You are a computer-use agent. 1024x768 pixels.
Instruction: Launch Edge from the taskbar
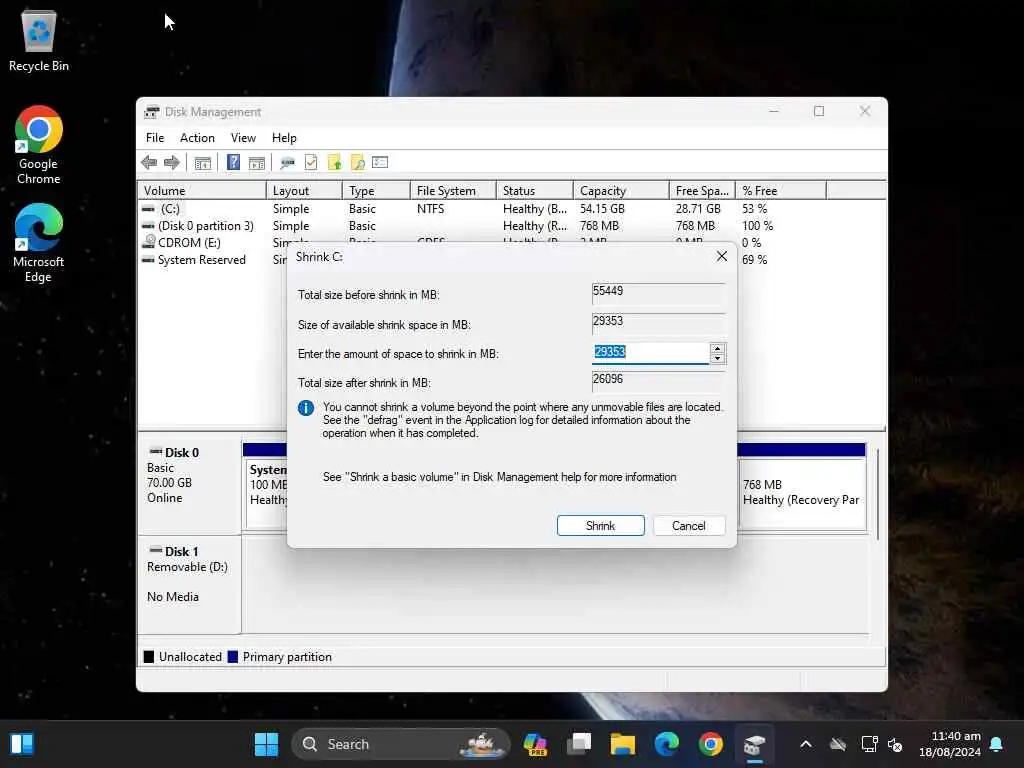tap(667, 744)
